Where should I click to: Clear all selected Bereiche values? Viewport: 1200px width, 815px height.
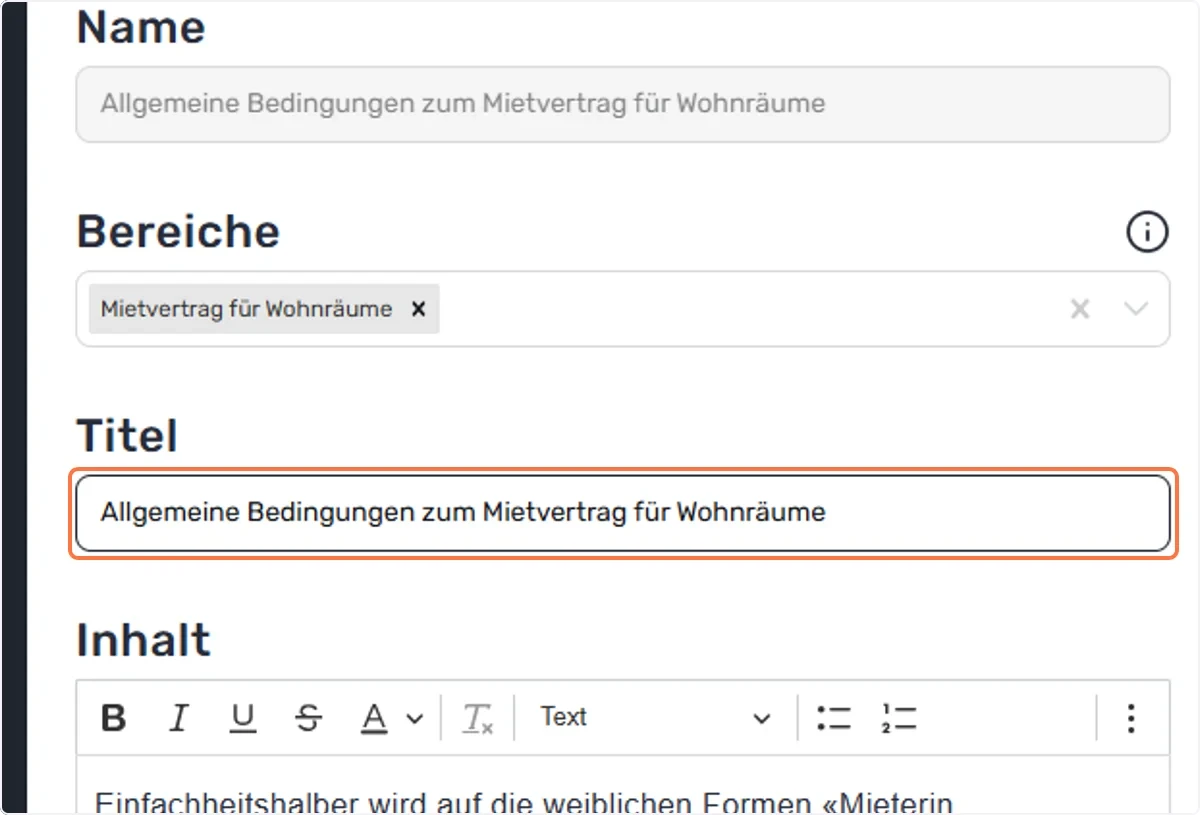(x=1080, y=309)
